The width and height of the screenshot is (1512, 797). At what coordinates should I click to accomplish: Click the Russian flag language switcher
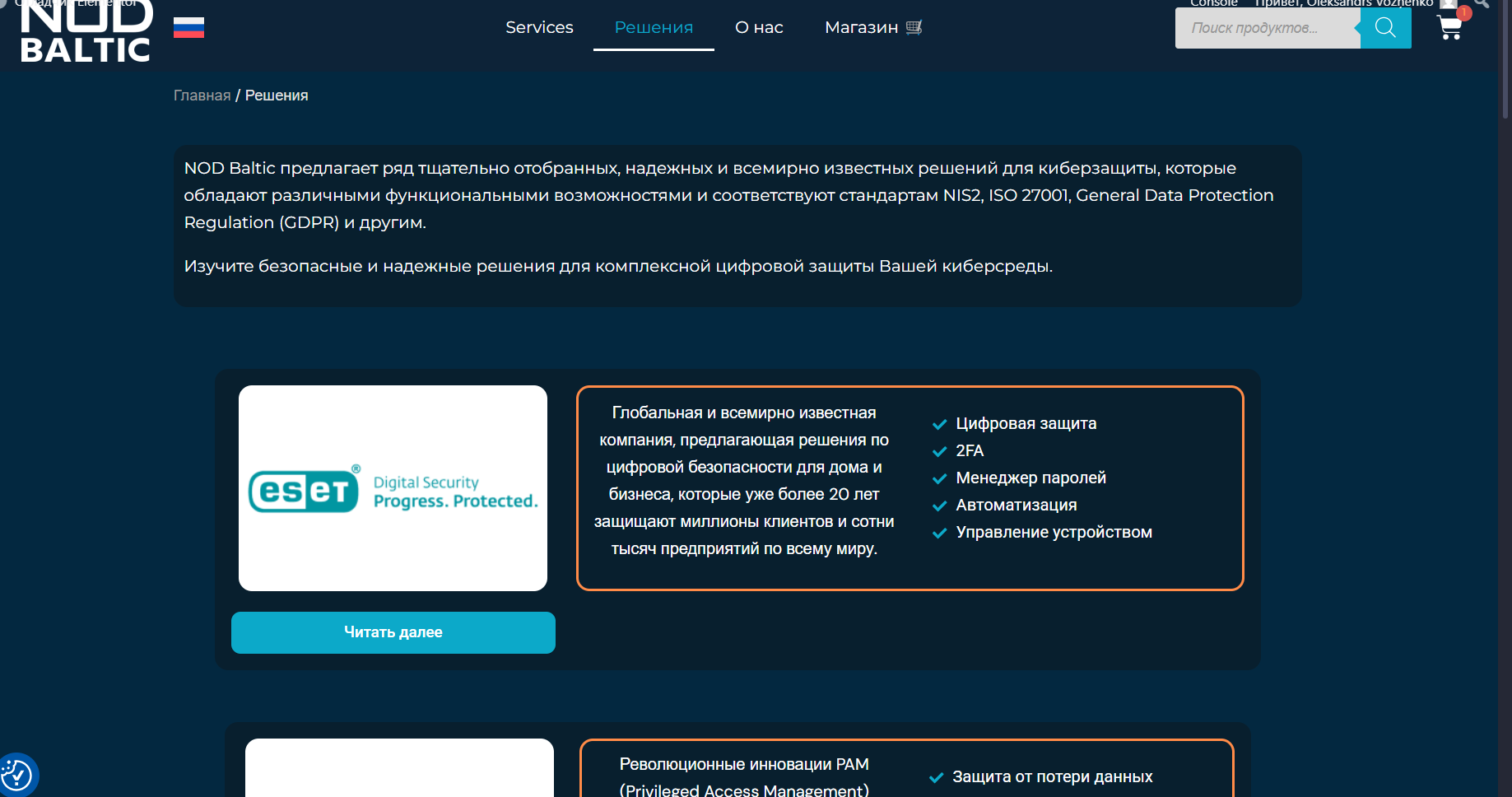tap(188, 28)
